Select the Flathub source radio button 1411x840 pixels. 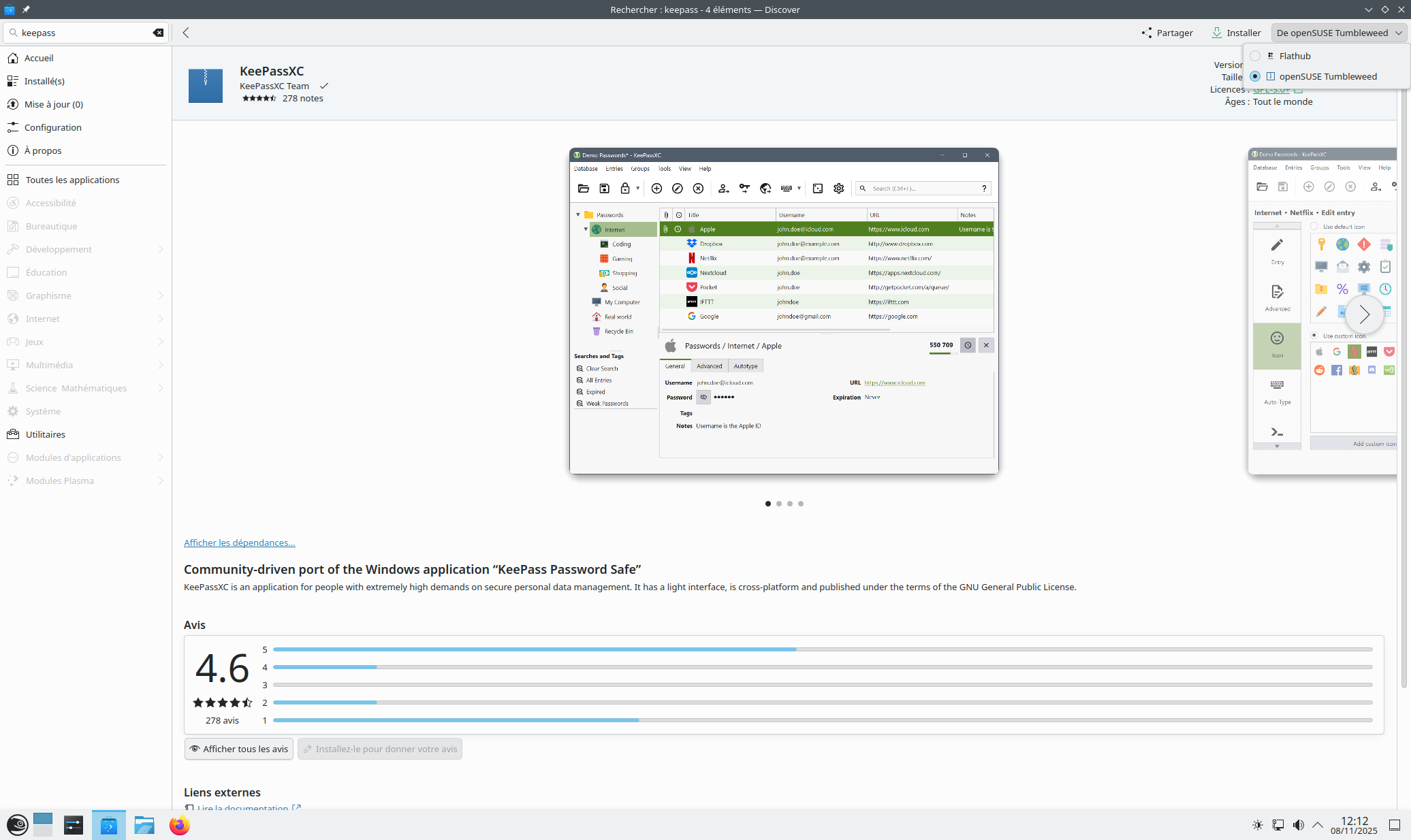(1255, 56)
